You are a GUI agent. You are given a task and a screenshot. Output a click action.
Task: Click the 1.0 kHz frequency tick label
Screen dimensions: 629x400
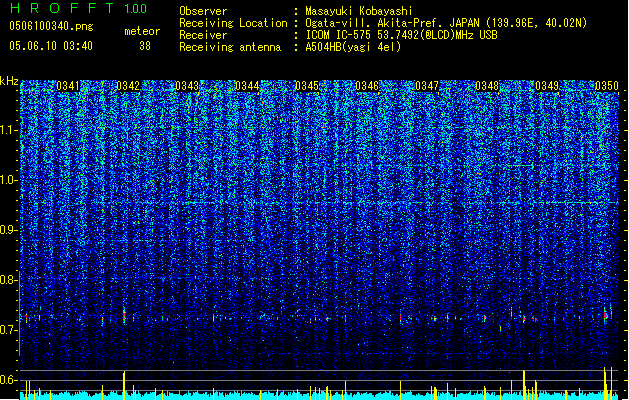(9, 180)
